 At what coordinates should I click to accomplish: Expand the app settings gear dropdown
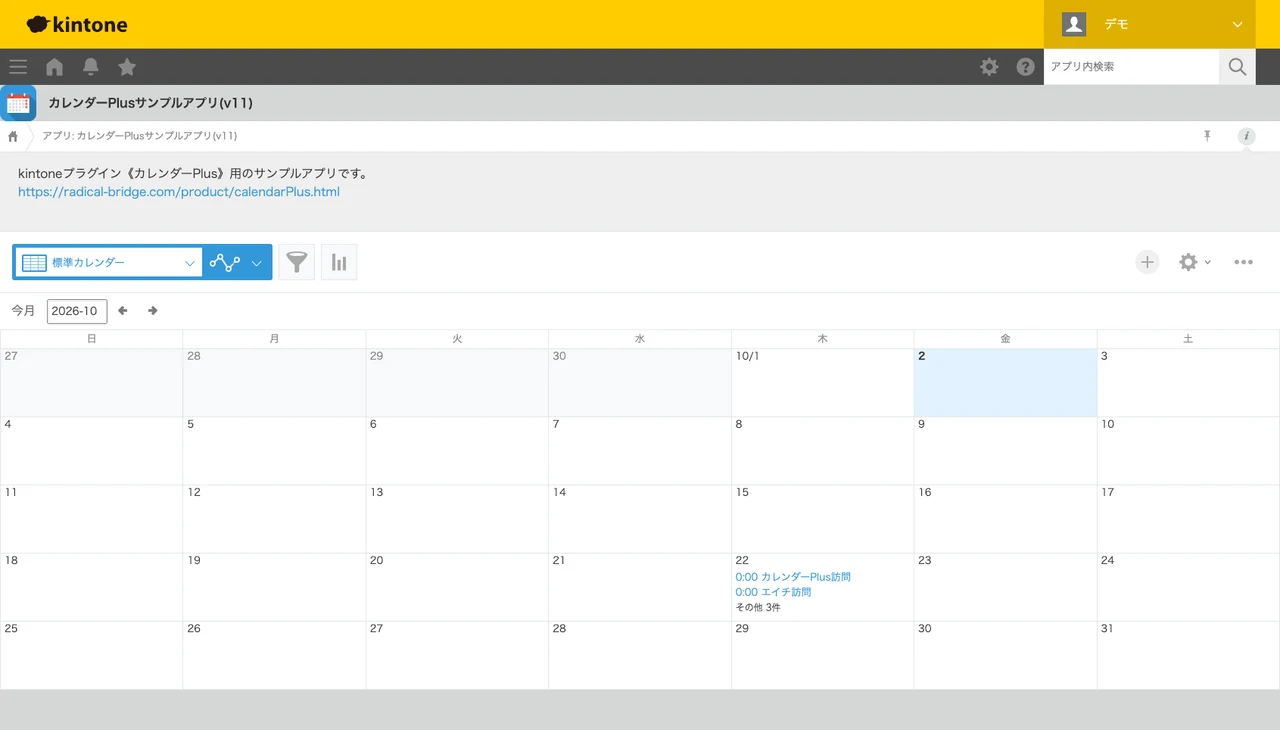click(x=1195, y=262)
